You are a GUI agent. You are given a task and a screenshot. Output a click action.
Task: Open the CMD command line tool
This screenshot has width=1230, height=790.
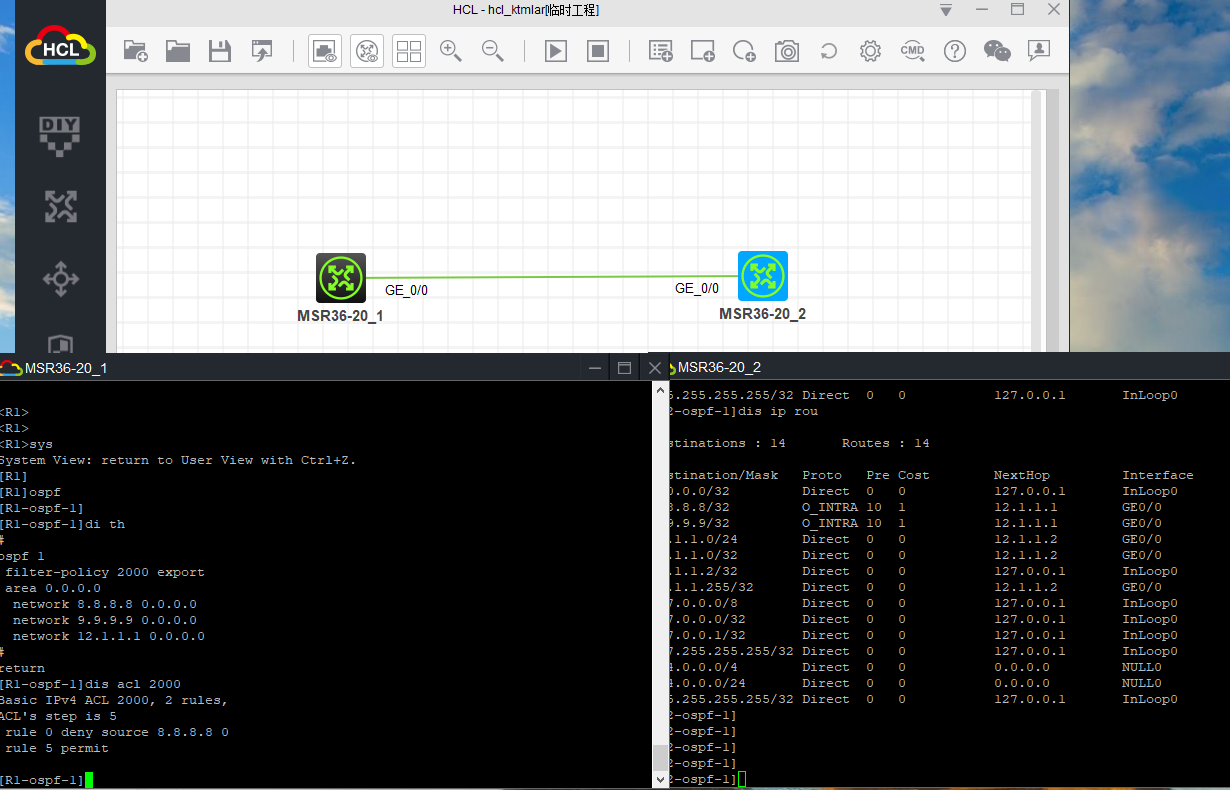912,51
